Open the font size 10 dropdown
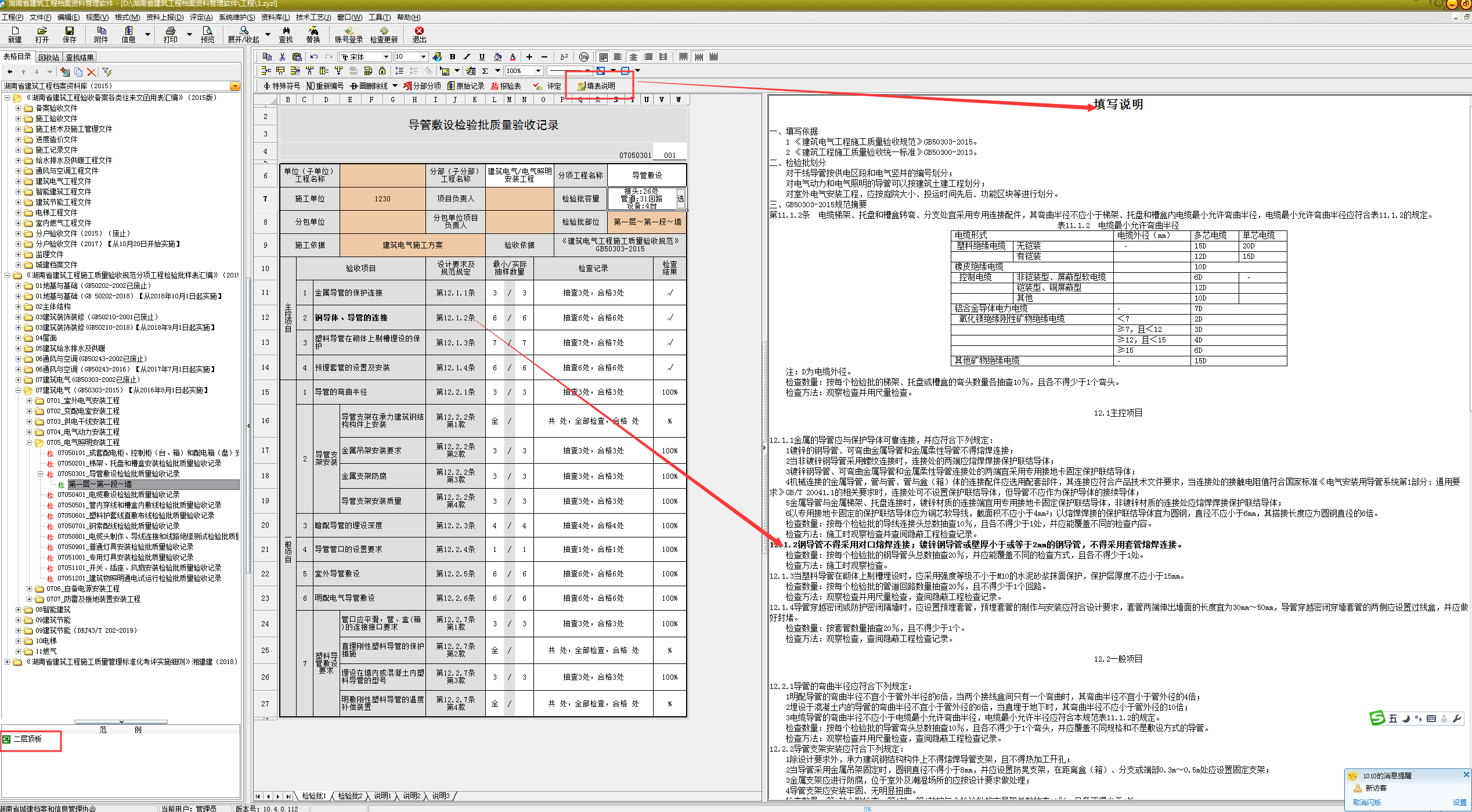This screenshot has width=1472, height=812. coord(424,57)
